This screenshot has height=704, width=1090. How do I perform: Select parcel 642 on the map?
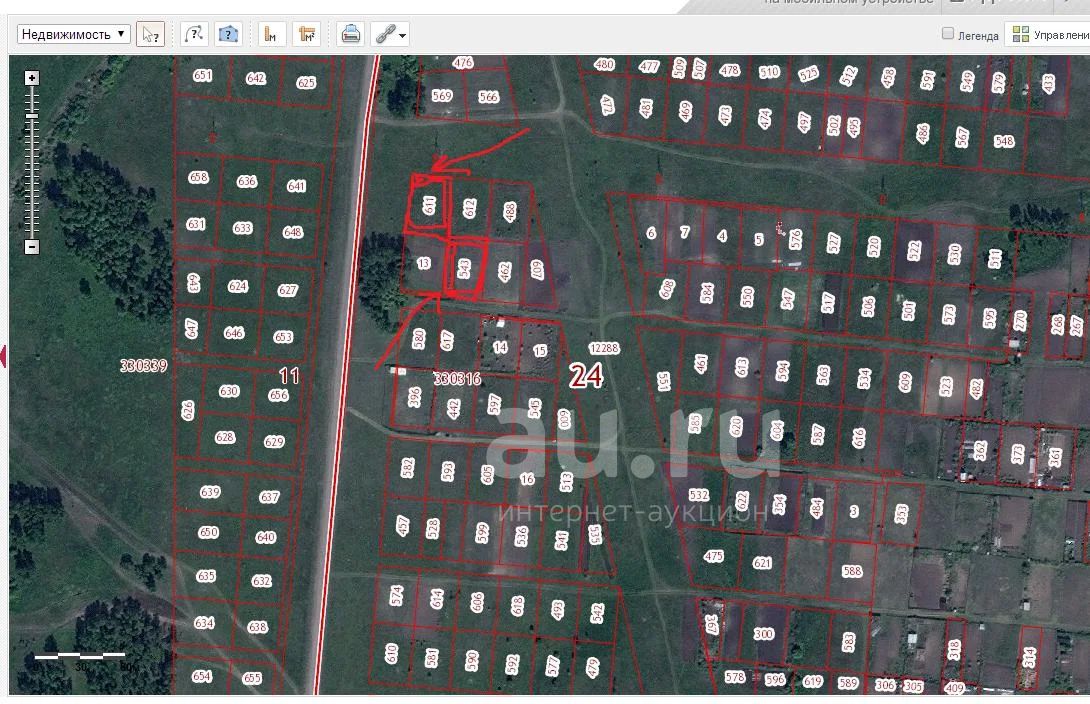click(x=255, y=79)
